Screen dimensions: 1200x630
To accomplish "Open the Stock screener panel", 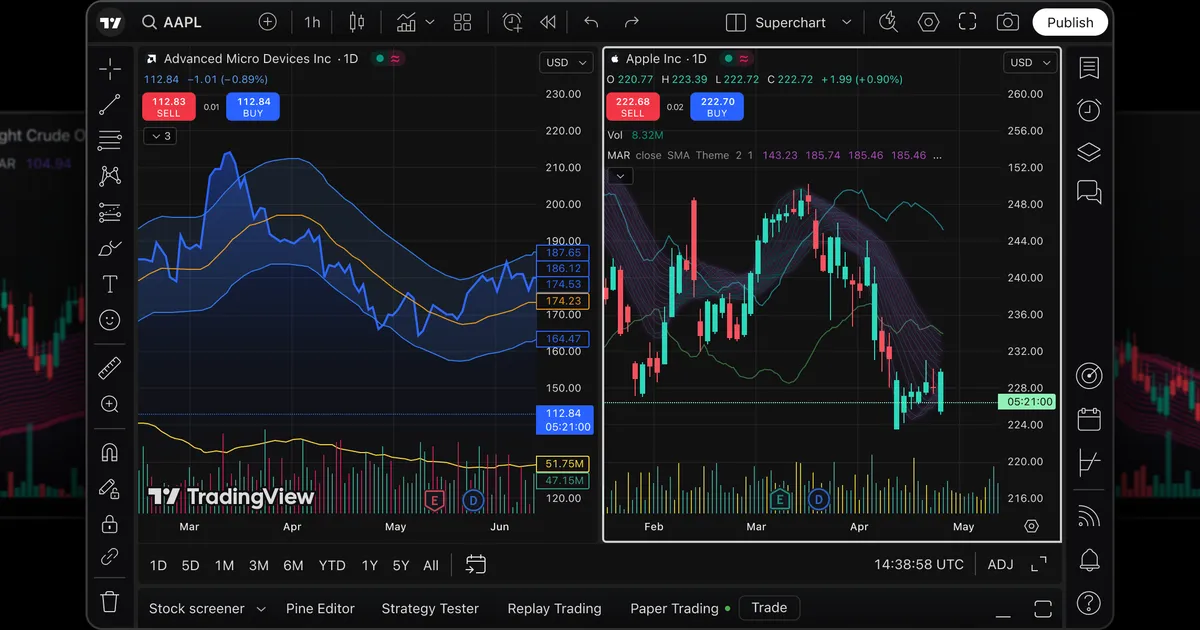I will click(196, 608).
